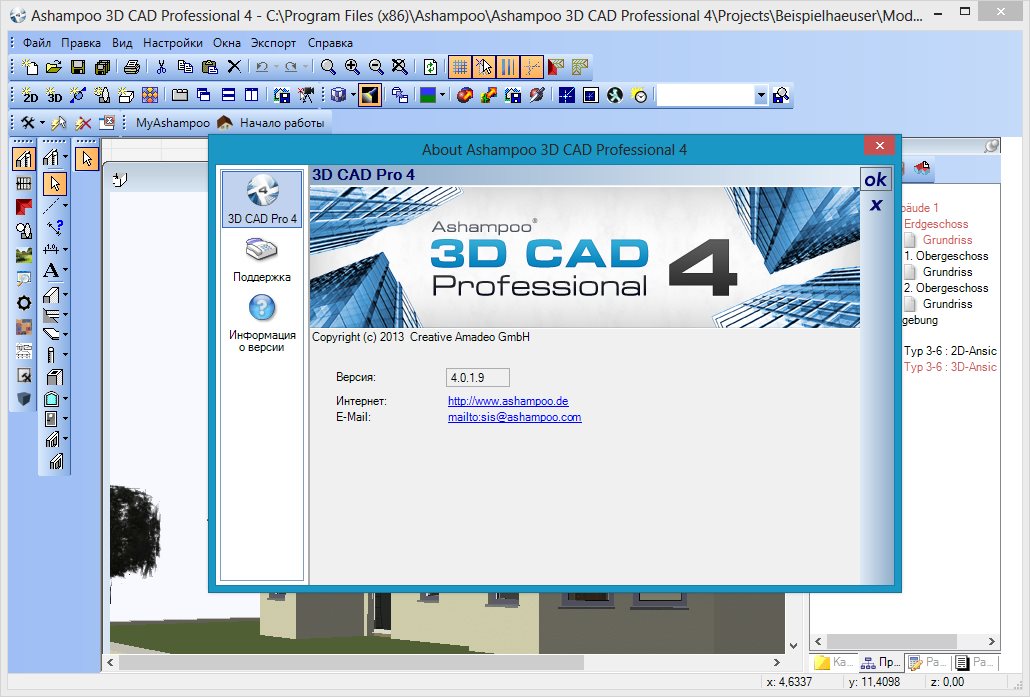Open the landscape terrain icon in left sidebar
Image resolution: width=1030 pixels, height=697 pixels.
tap(24, 255)
